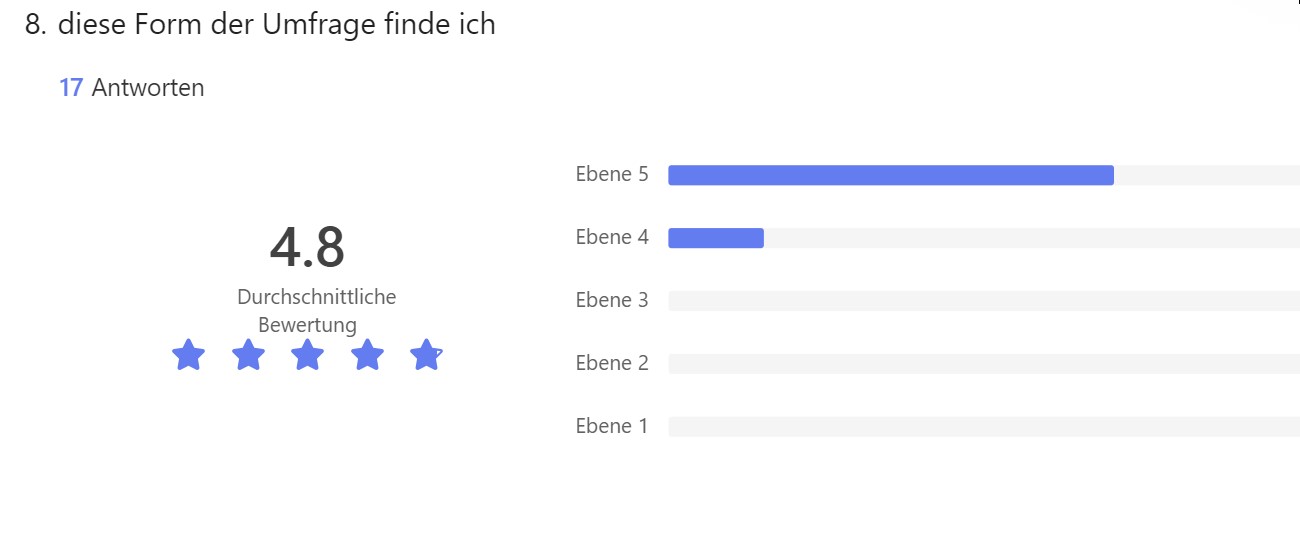Screen dimensions: 1300x544
Task: Click the fourth rating star
Action: pyautogui.click(x=367, y=355)
